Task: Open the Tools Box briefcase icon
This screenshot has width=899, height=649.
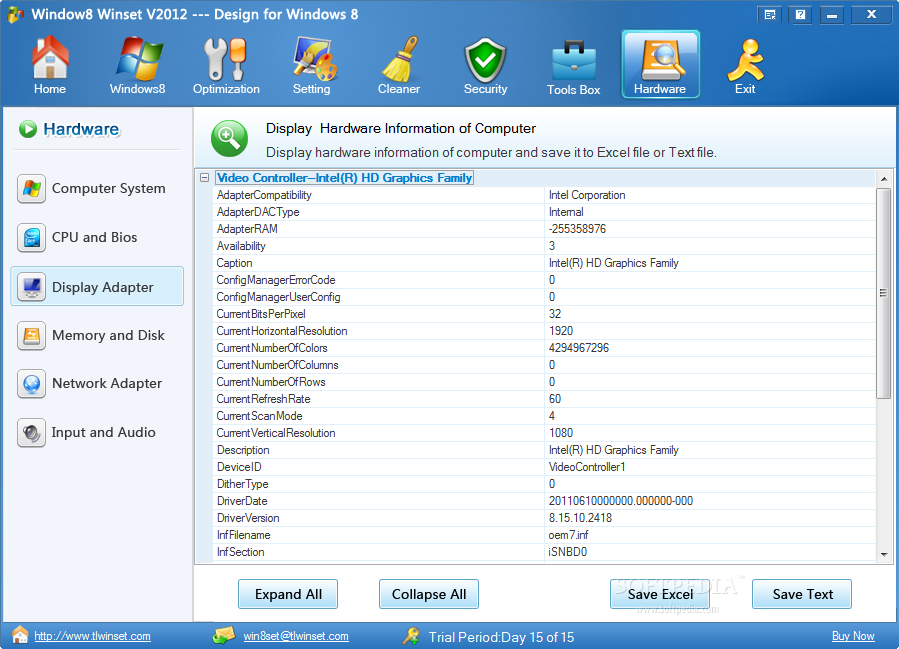Action: [573, 61]
